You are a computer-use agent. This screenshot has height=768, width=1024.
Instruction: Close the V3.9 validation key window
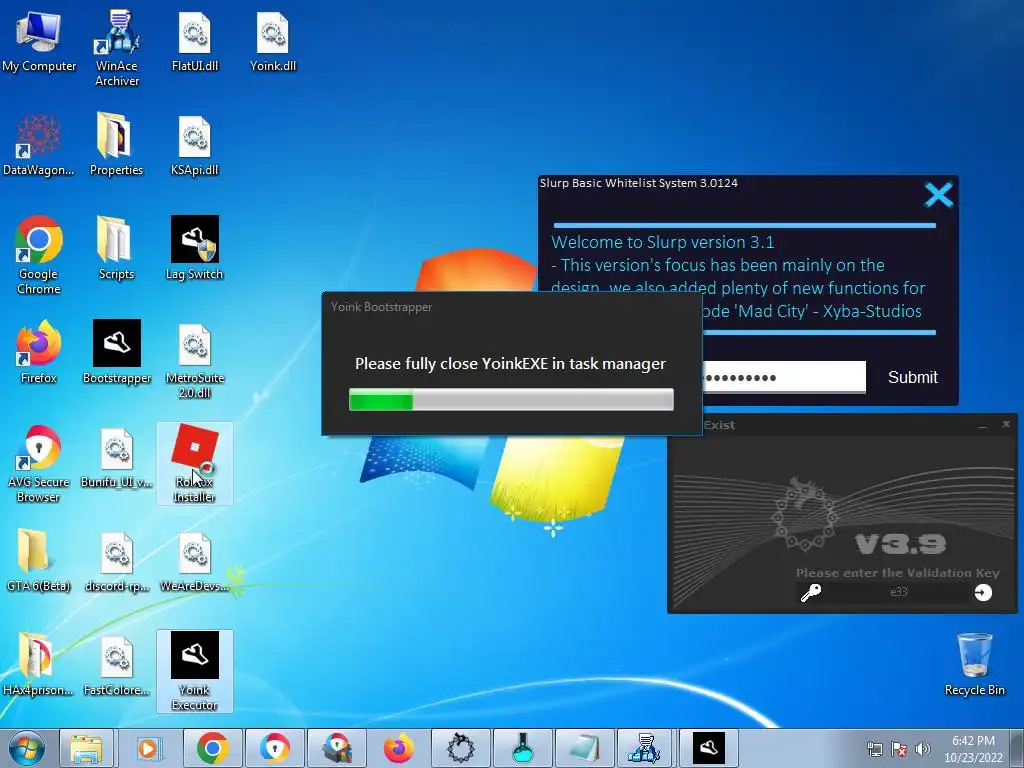[x=1006, y=424]
